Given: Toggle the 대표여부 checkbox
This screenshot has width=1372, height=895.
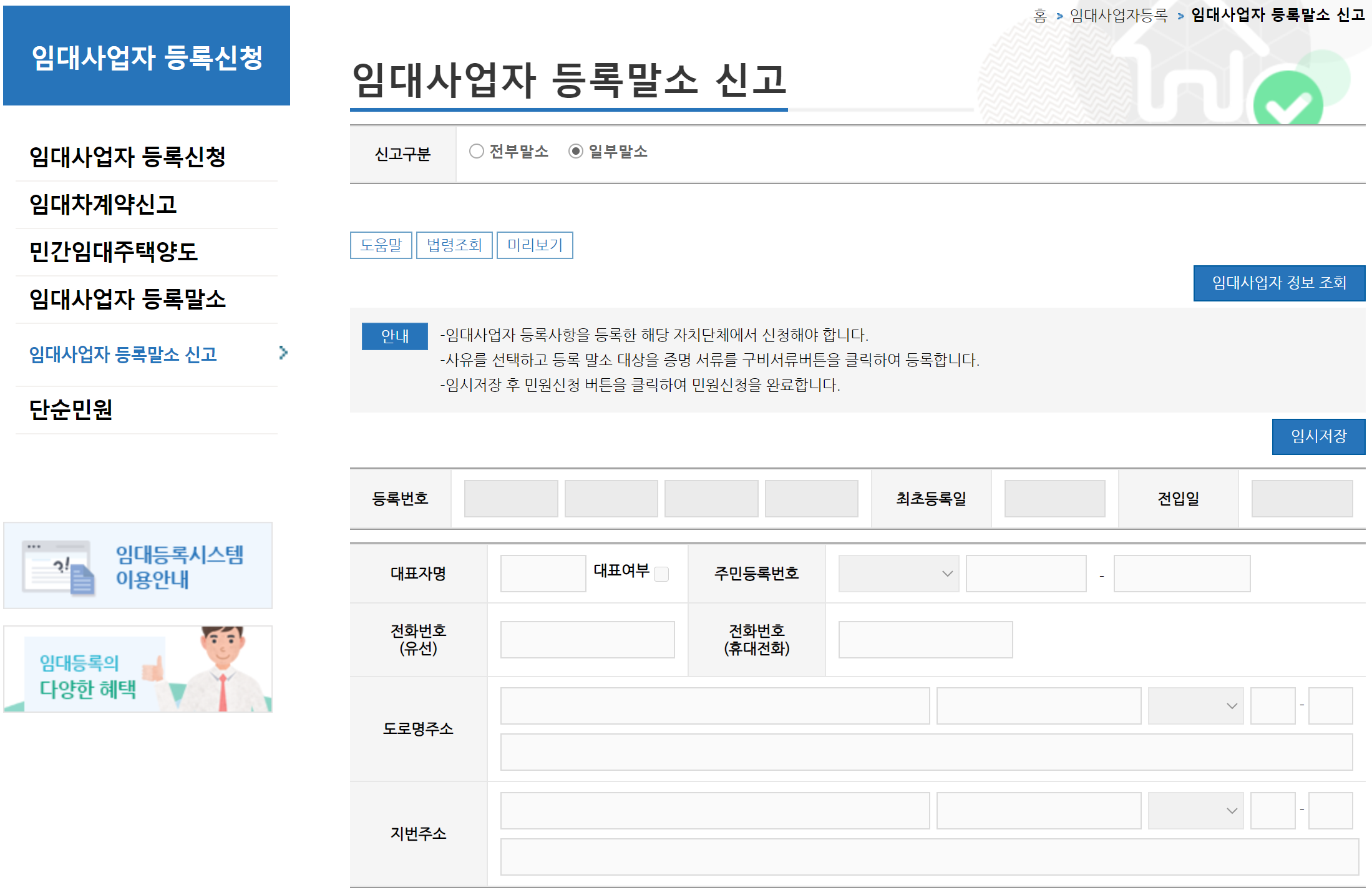Looking at the screenshot, I should click(661, 574).
